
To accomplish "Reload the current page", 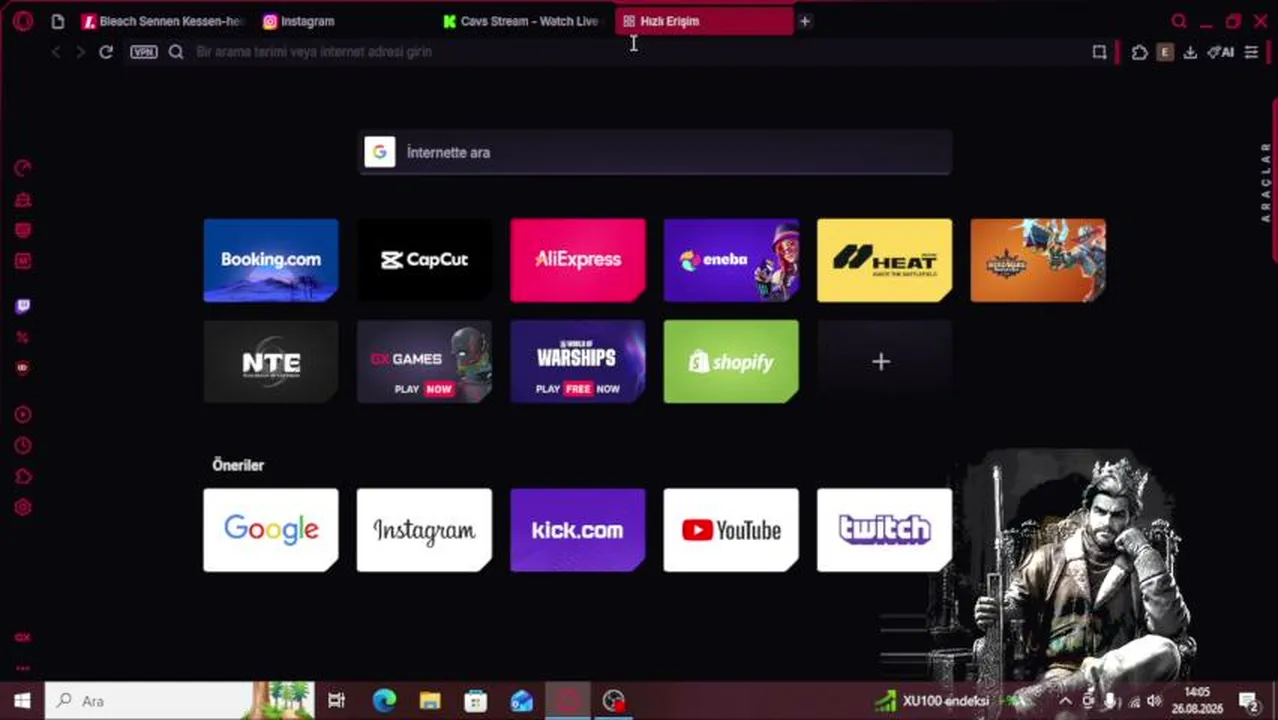I will (x=106, y=51).
